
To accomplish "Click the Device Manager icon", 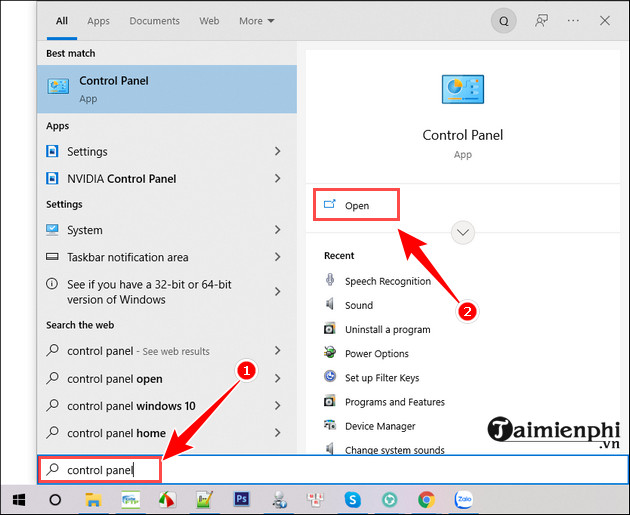I will [330, 425].
